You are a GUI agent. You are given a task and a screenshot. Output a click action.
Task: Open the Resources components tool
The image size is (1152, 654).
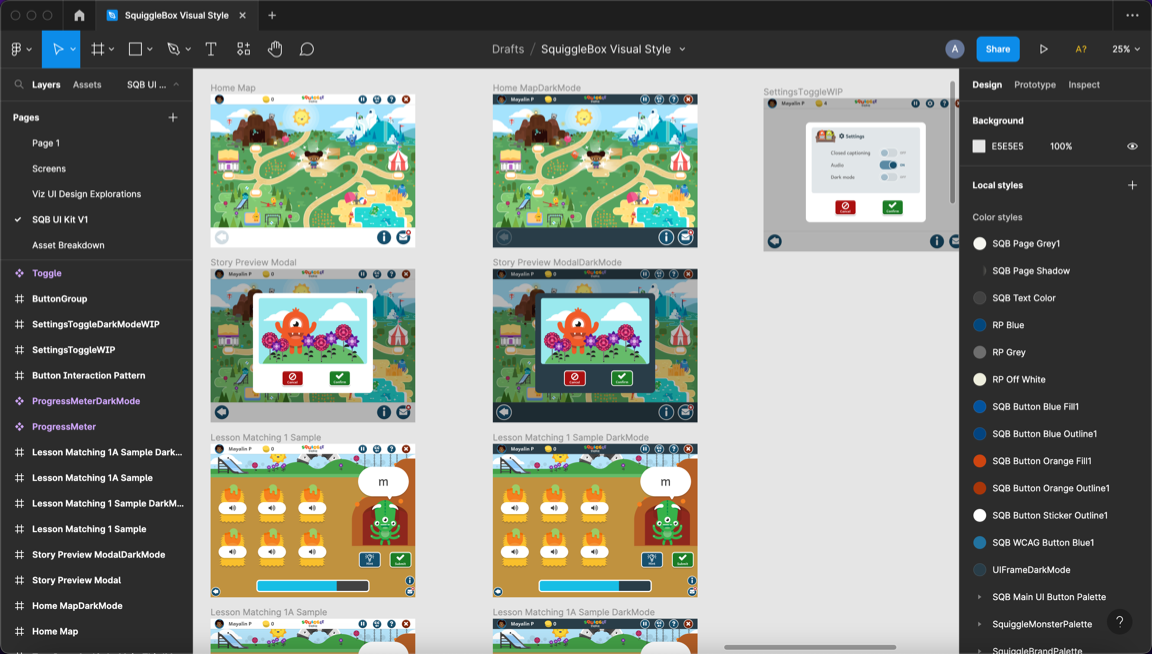click(x=243, y=49)
